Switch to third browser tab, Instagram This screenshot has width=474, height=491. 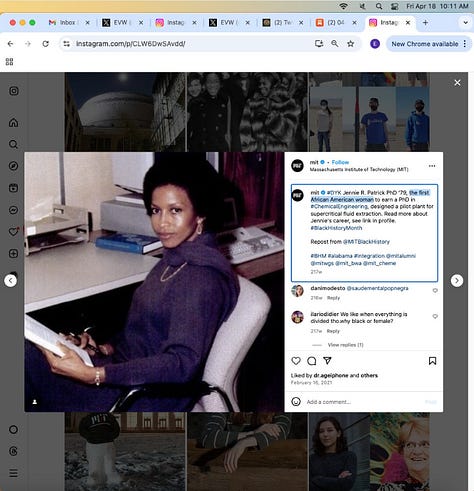click(x=175, y=22)
